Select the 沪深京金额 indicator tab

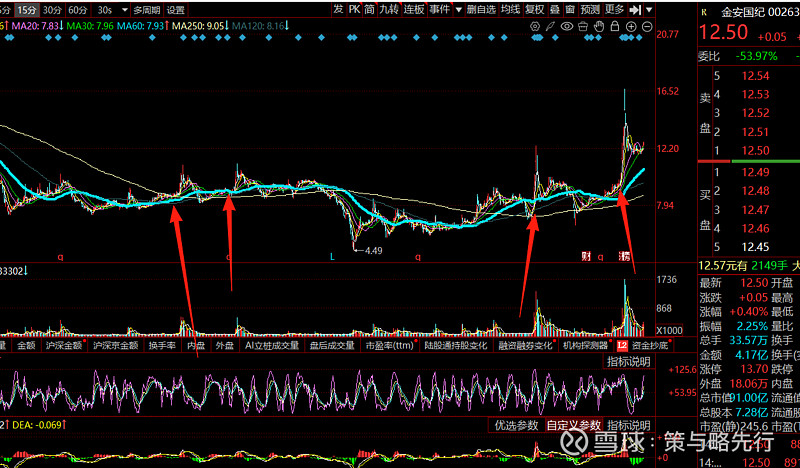[x=115, y=346]
